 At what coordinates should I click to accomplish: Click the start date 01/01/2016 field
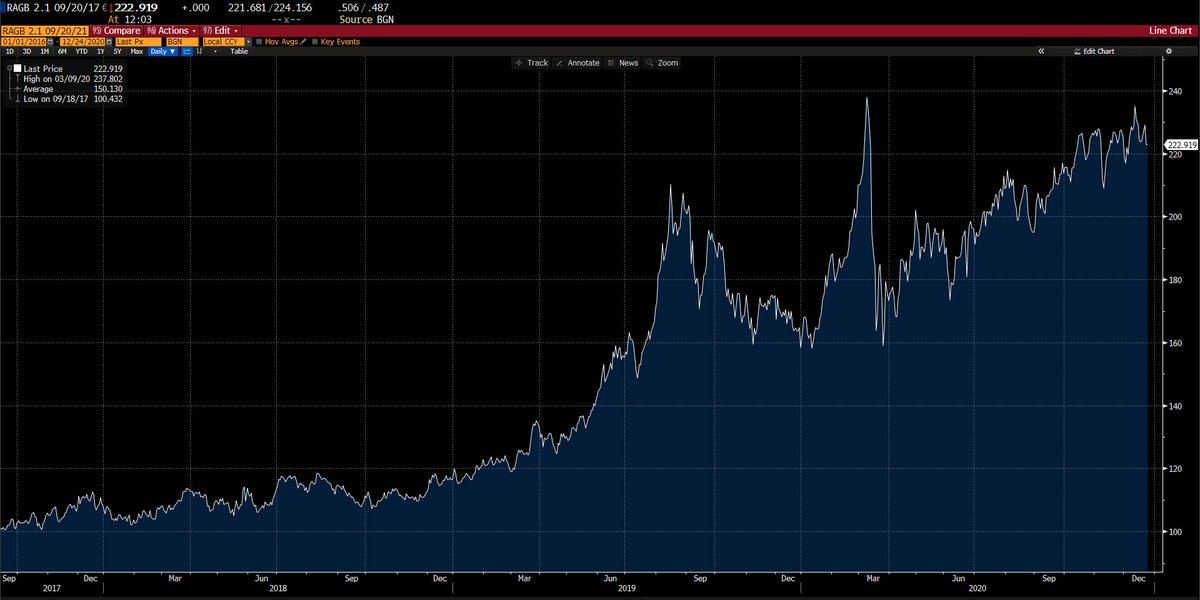(x=24, y=42)
